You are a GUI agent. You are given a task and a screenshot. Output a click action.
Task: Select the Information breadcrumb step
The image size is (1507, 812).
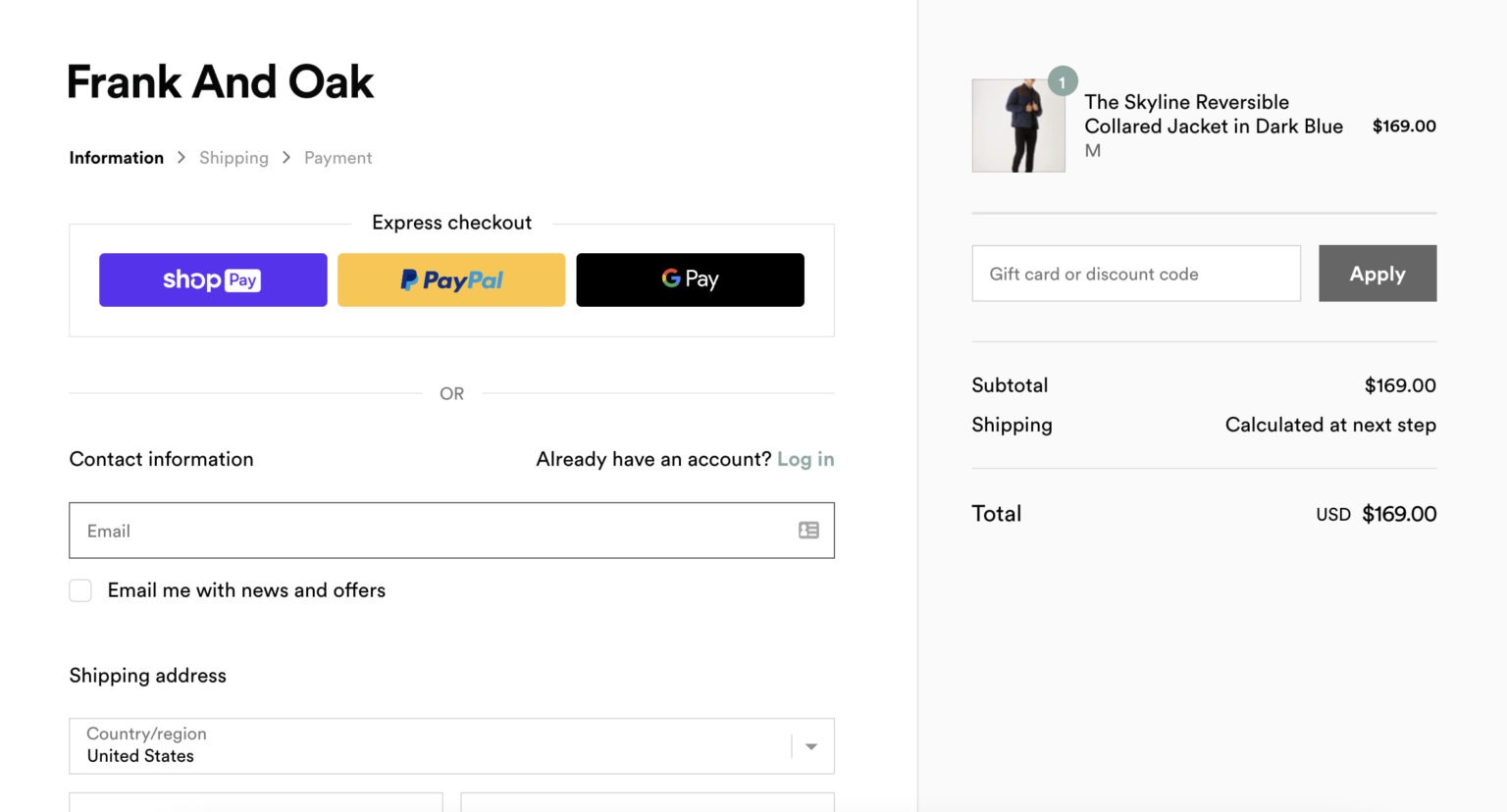pyautogui.click(x=116, y=157)
